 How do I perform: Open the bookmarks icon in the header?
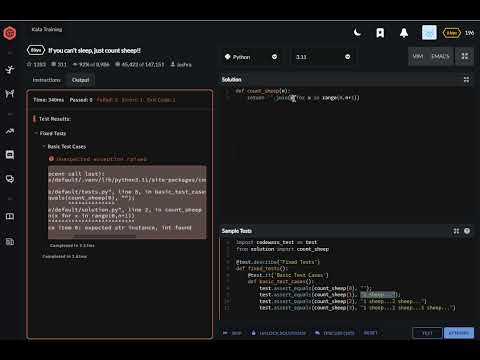pos(380,33)
